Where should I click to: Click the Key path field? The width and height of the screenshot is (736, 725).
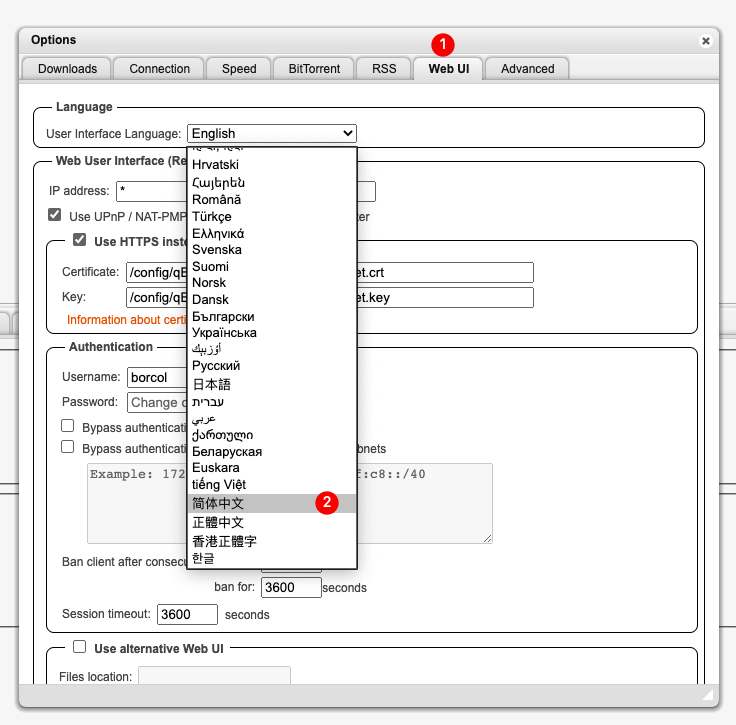pos(330,298)
